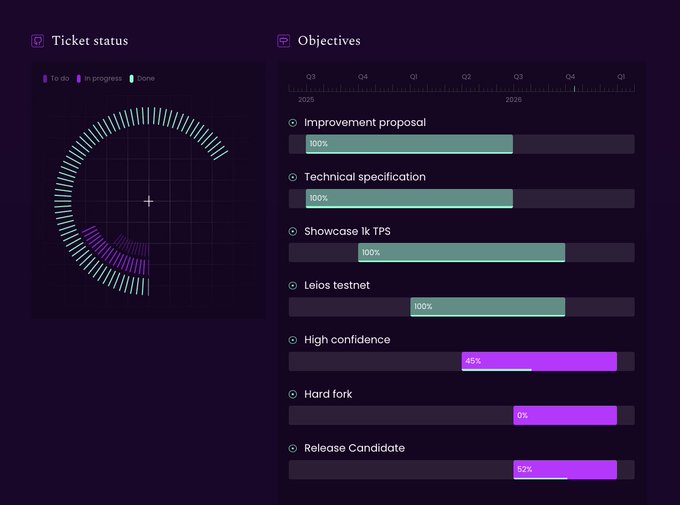Click the Objectives heading
The image size is (680, 505).
(x=329, y=41)
